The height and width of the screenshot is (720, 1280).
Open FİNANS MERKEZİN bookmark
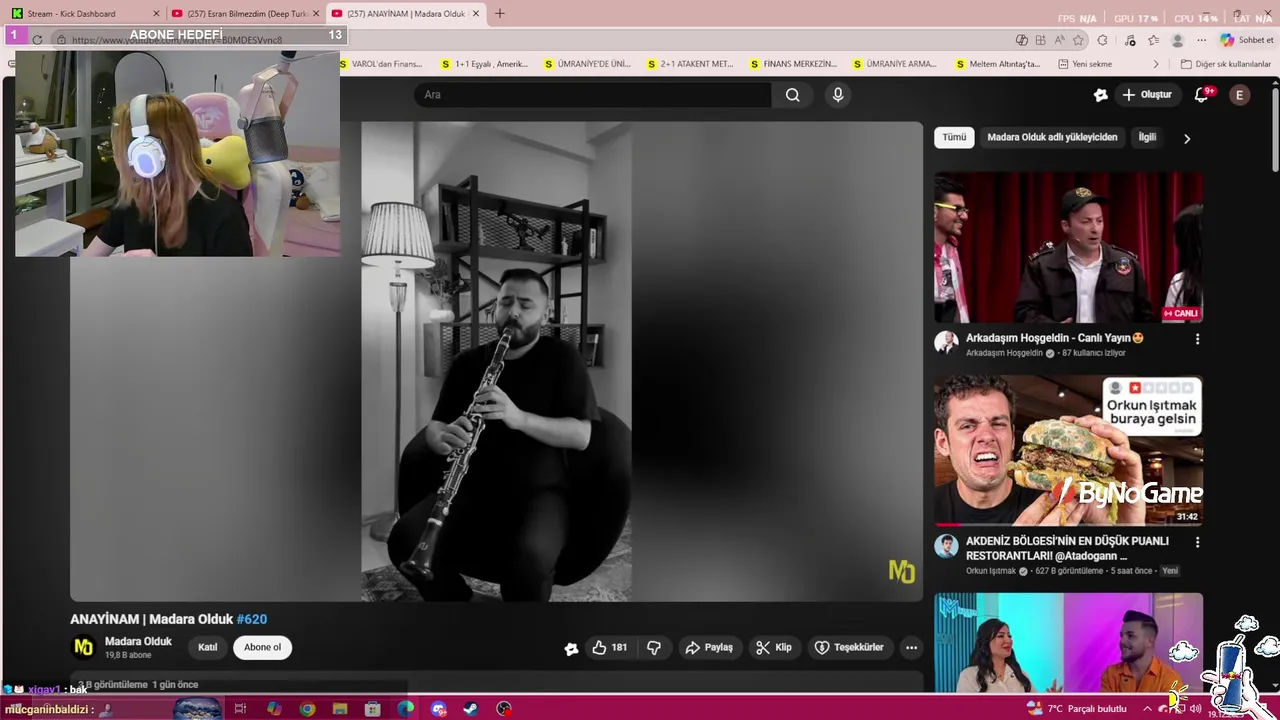(x=792, y=64)
